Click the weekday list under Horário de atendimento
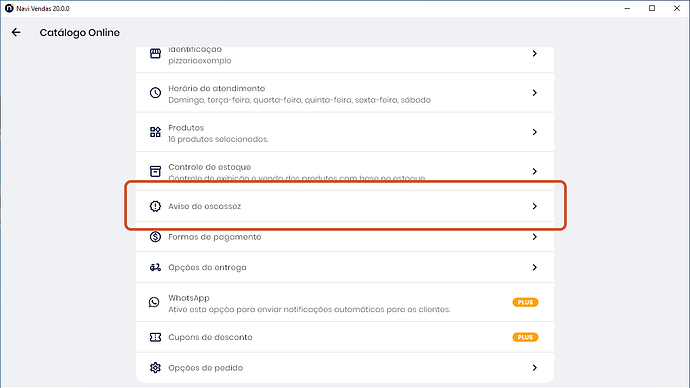This screenshot has height=388, width=690. click(300, 100)
